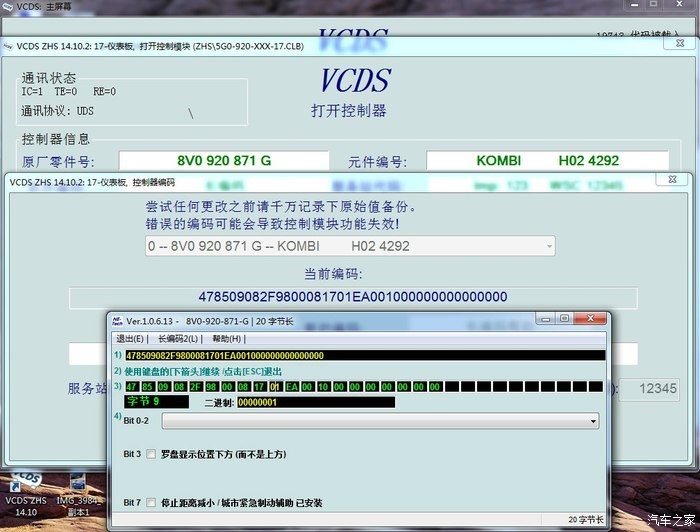Open the controller selection dropdown 8V0 920 871 G
This screenshot has height=532, width=700.
350,246
